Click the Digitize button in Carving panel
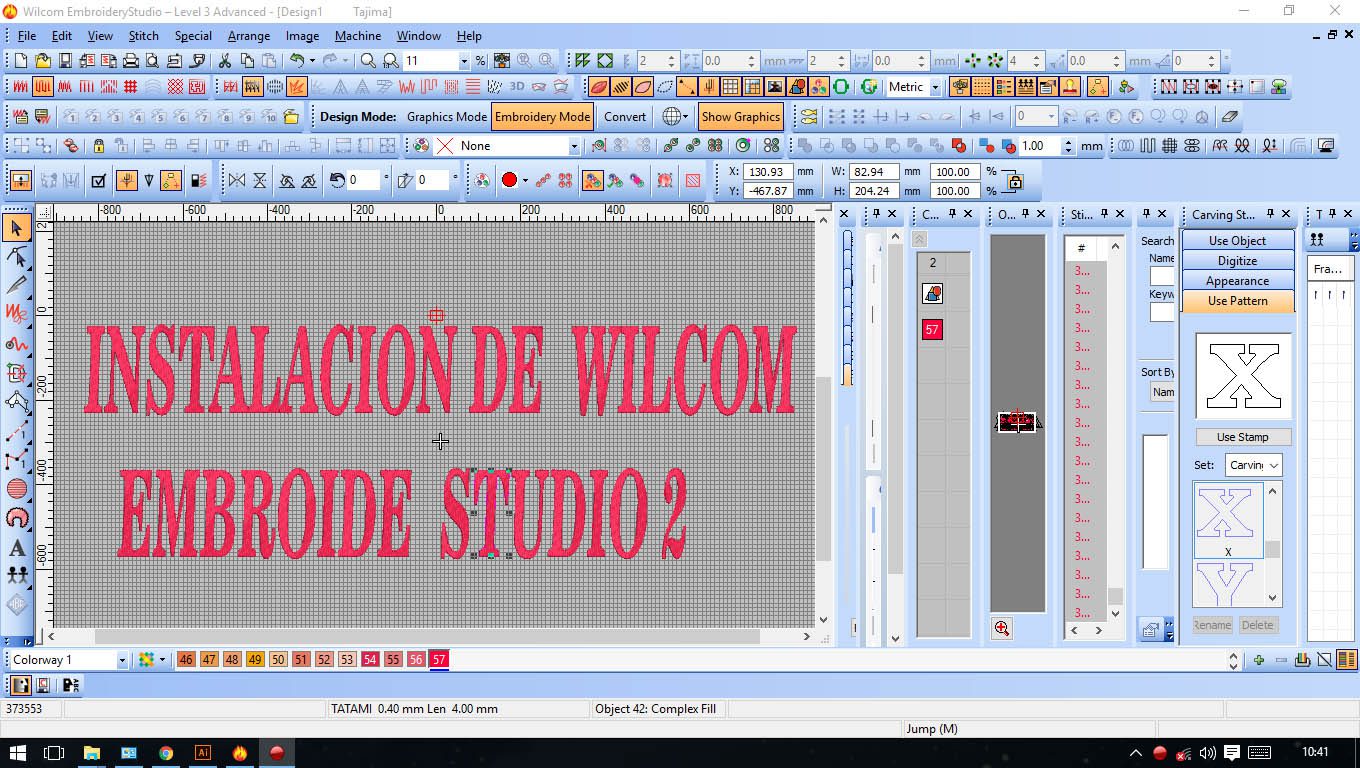The image size is (1360, 768). pos(1237,261)
